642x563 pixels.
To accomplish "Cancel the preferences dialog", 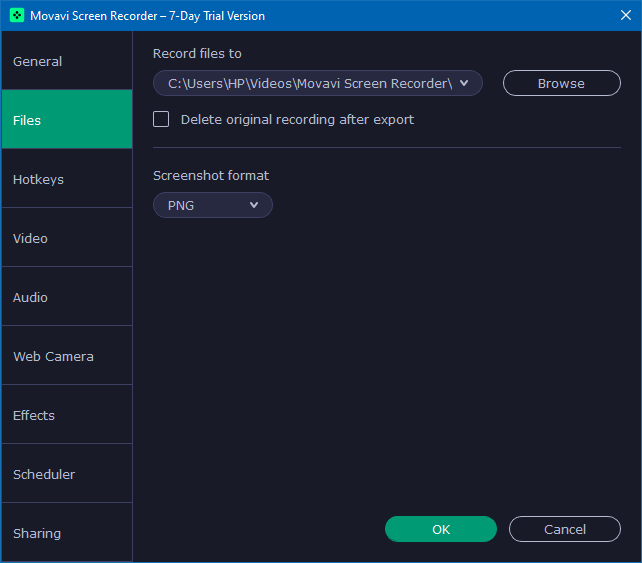I will tap(565, 529).
